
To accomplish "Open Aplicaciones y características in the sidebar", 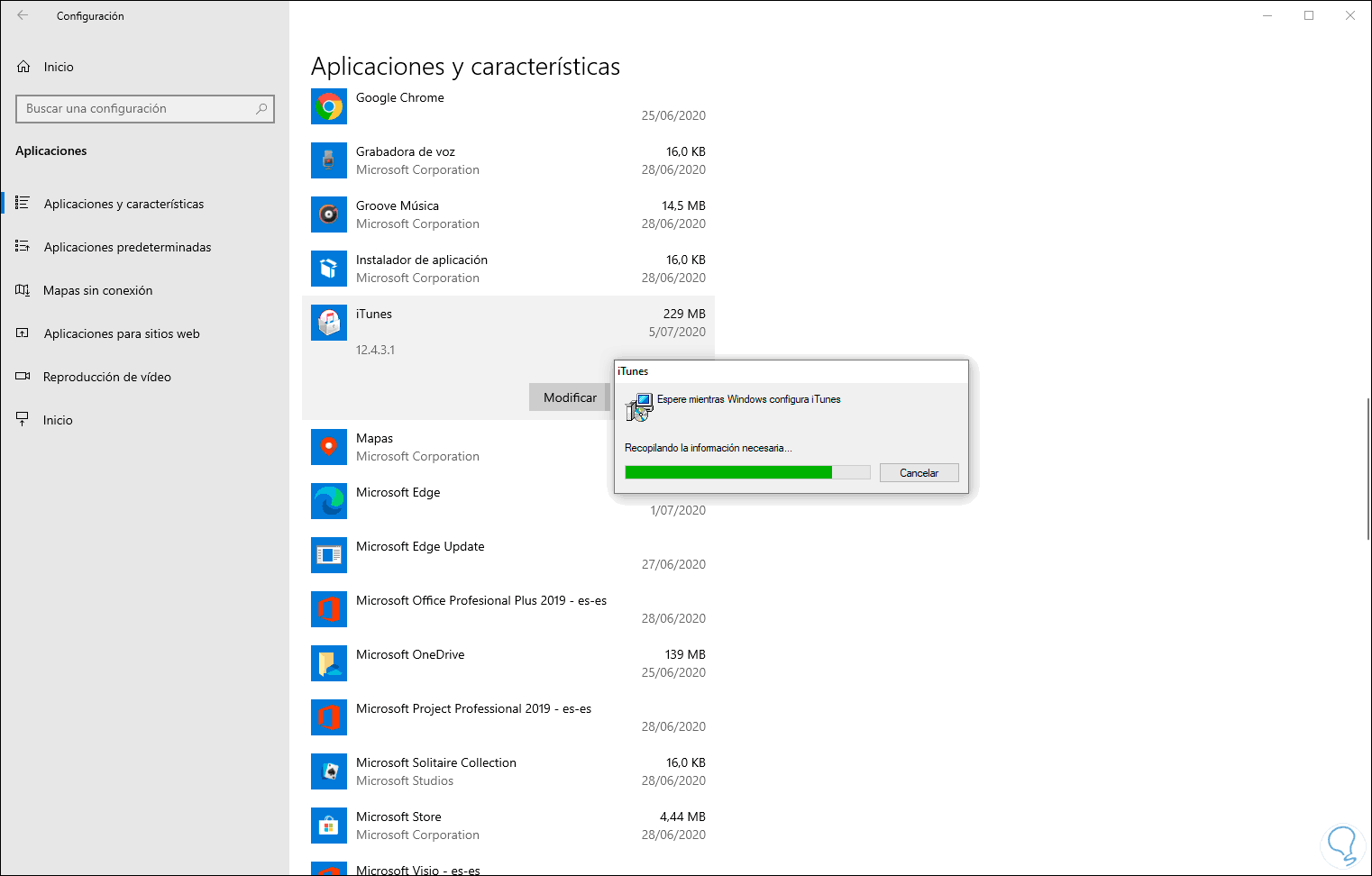I will coord(144,204).
